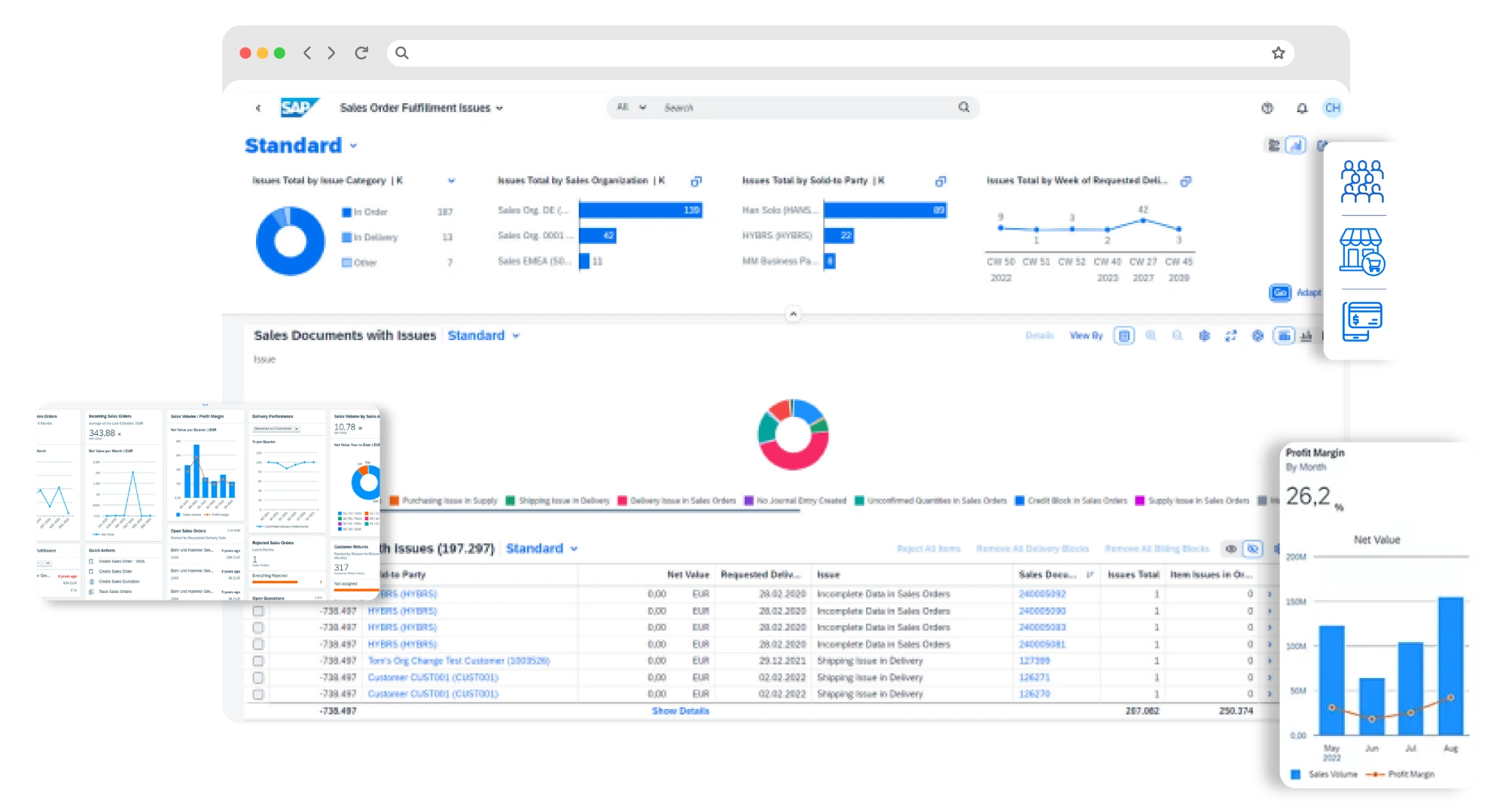Click the Delivery Issue in Sales Orders legend swatch
This screenshot has height=812, width=1506.
[x=621, y=500]
